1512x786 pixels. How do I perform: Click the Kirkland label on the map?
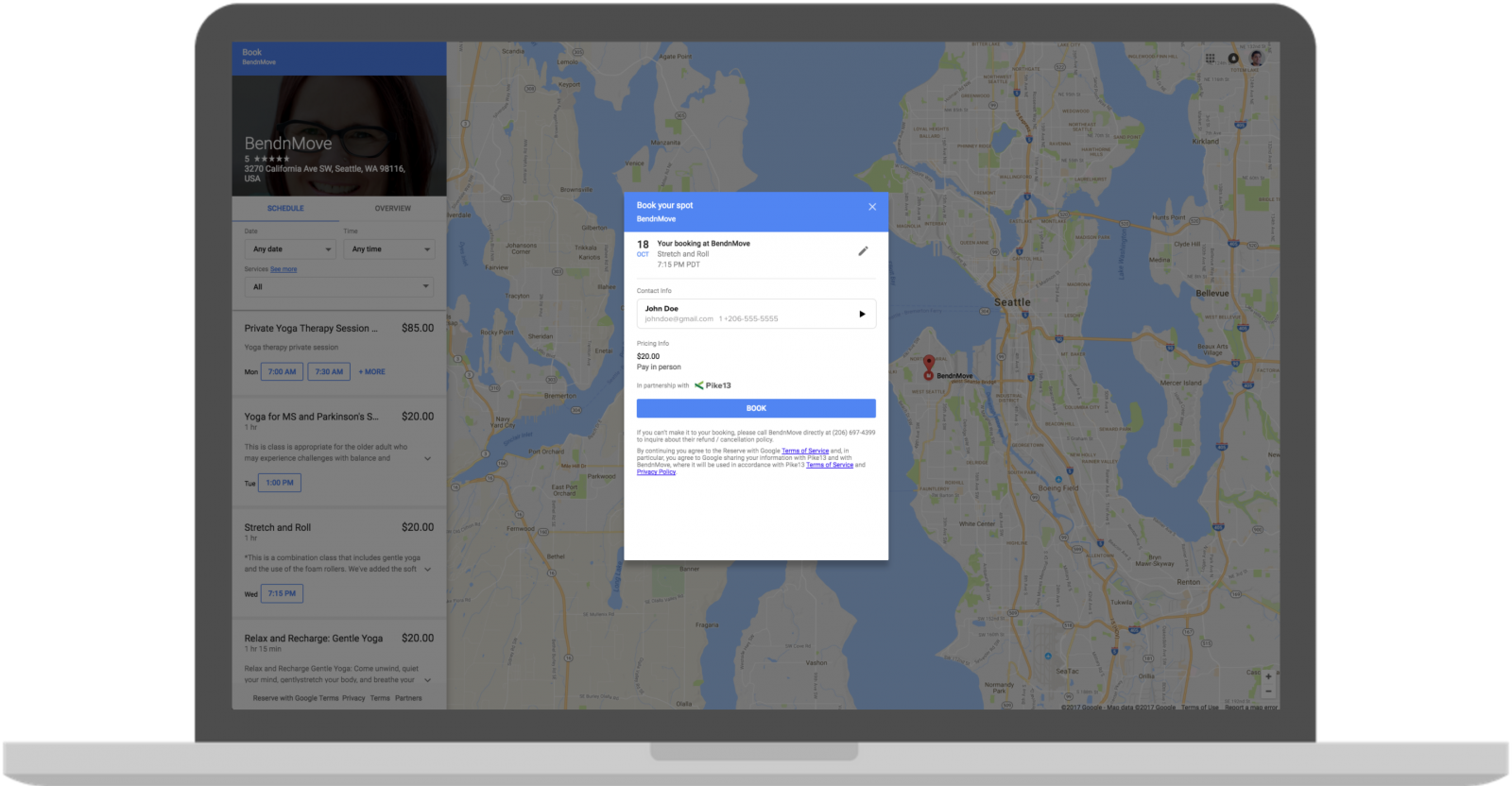pyautogui.click(x=1206, y=142)
